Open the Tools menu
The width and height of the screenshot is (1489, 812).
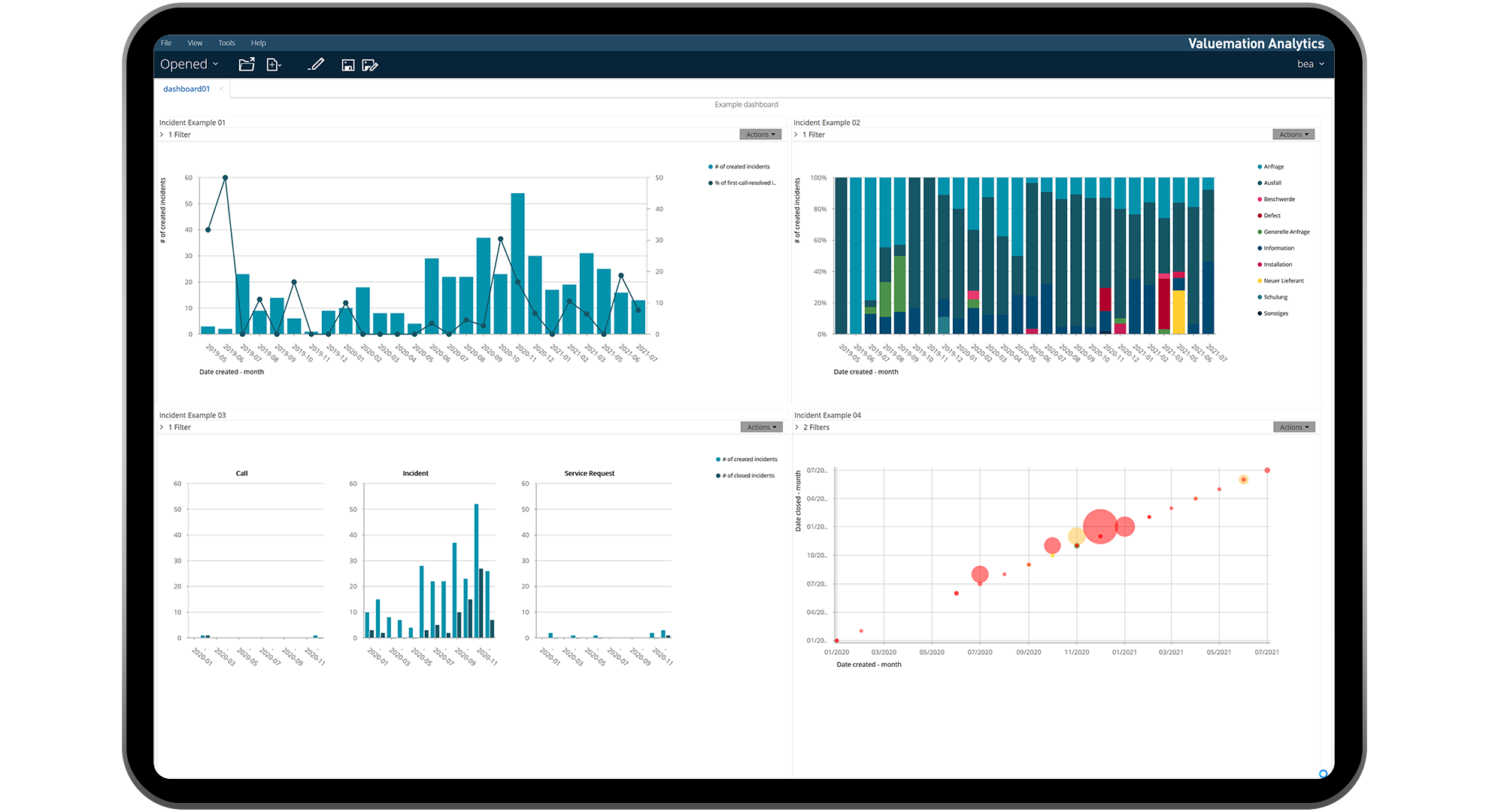(226, 43)
